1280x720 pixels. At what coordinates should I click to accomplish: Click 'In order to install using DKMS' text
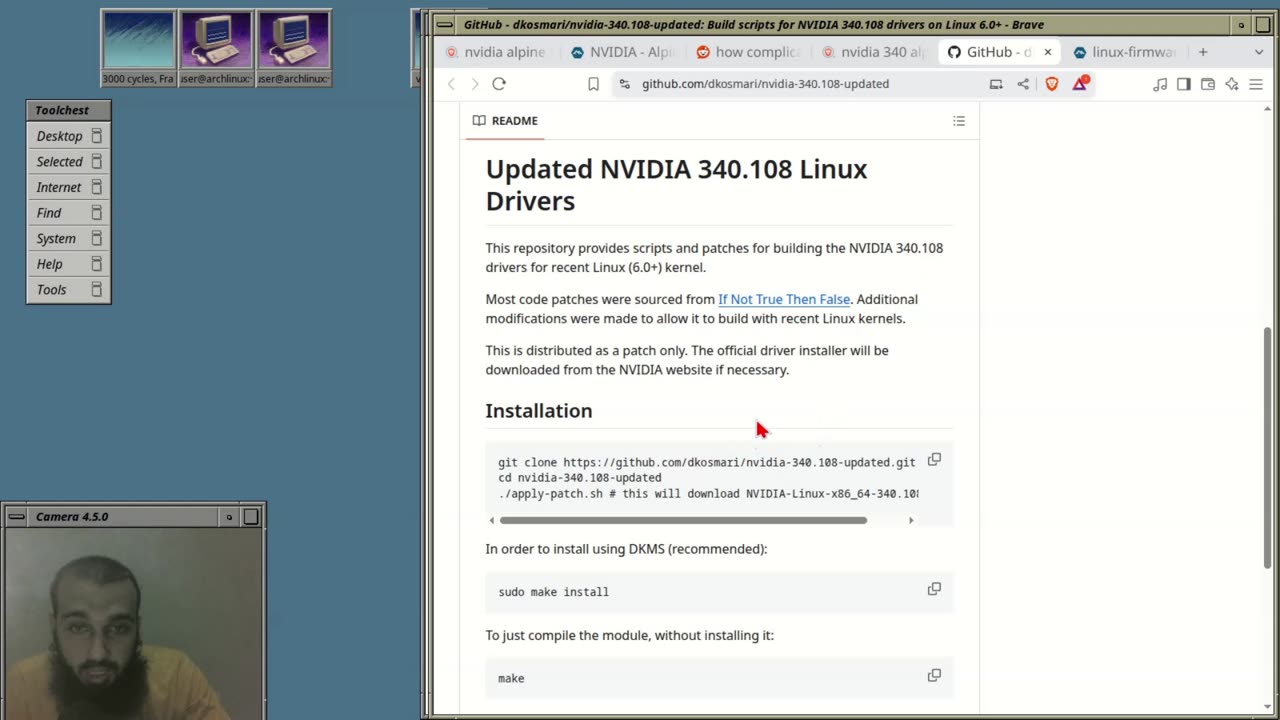626,549
